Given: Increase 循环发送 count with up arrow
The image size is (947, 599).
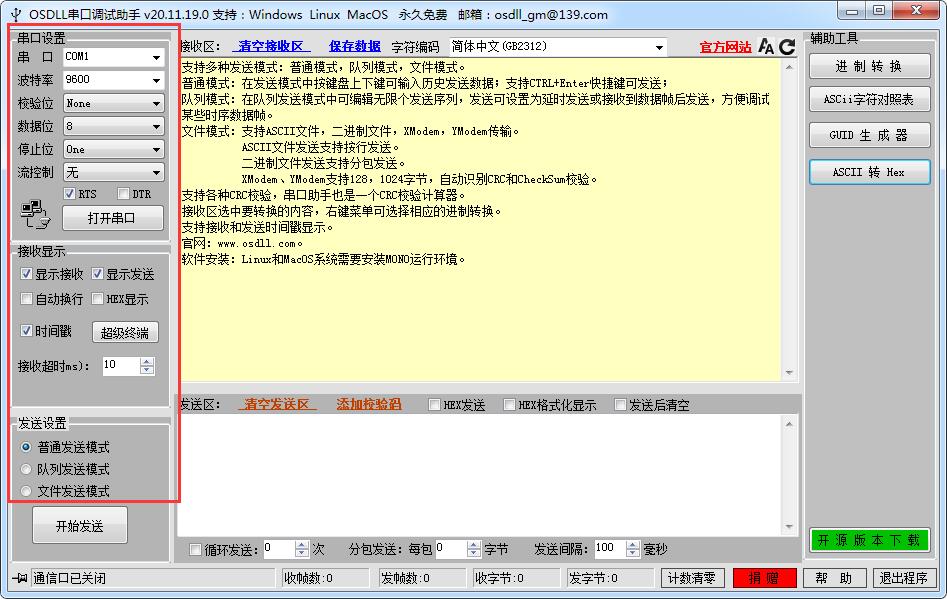Looking at the screenshot, I should (303, 545).
